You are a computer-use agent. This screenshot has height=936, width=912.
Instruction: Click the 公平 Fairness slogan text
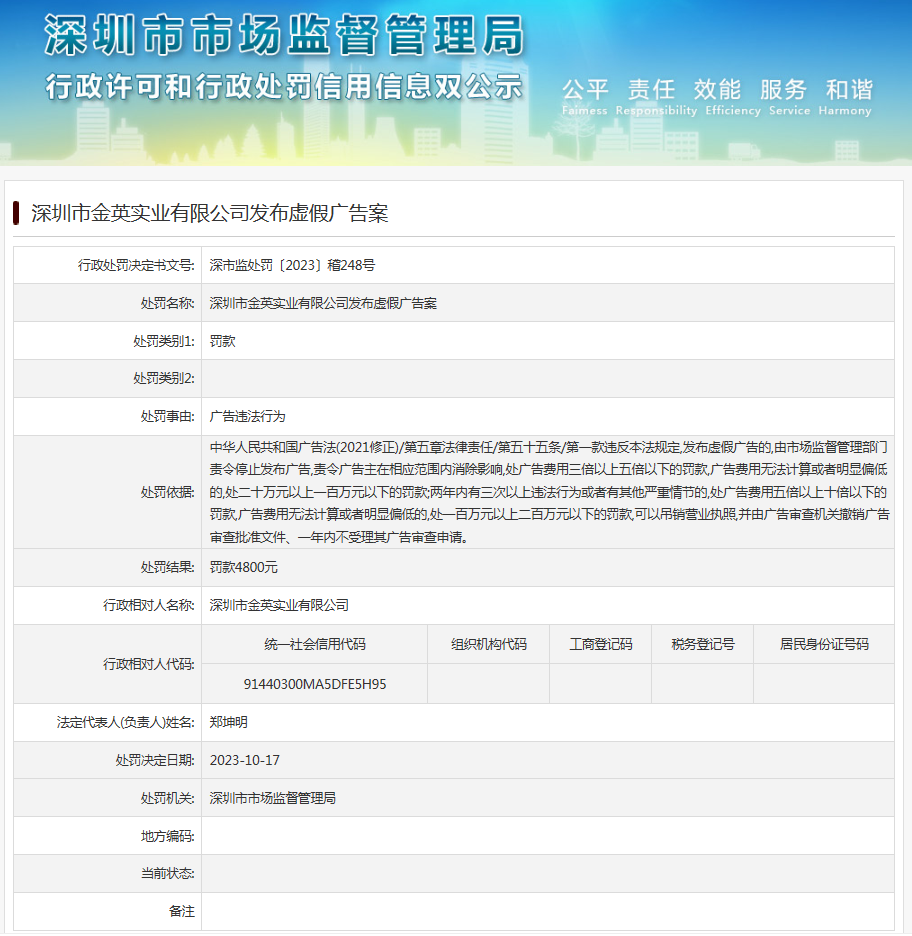click(584, 96)
